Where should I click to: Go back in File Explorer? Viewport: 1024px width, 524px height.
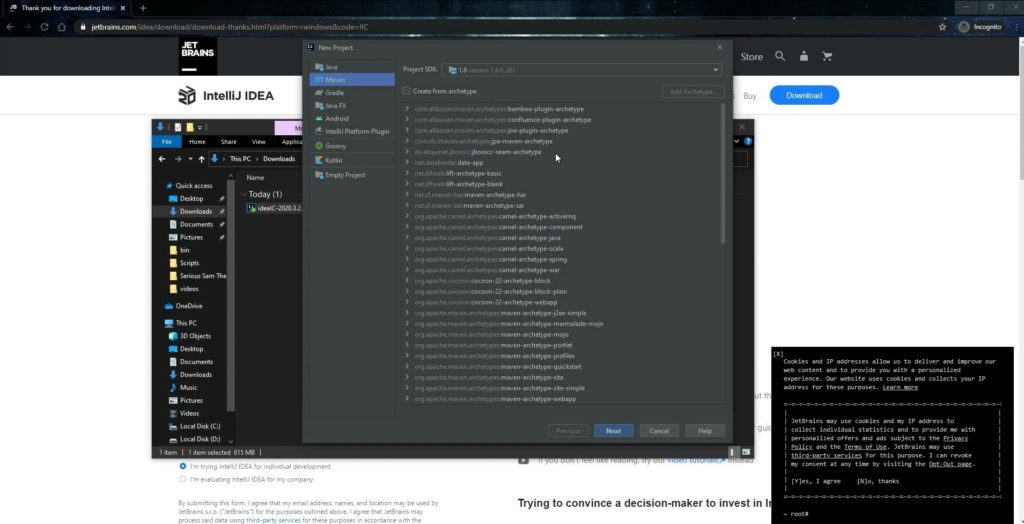(162, 159)
